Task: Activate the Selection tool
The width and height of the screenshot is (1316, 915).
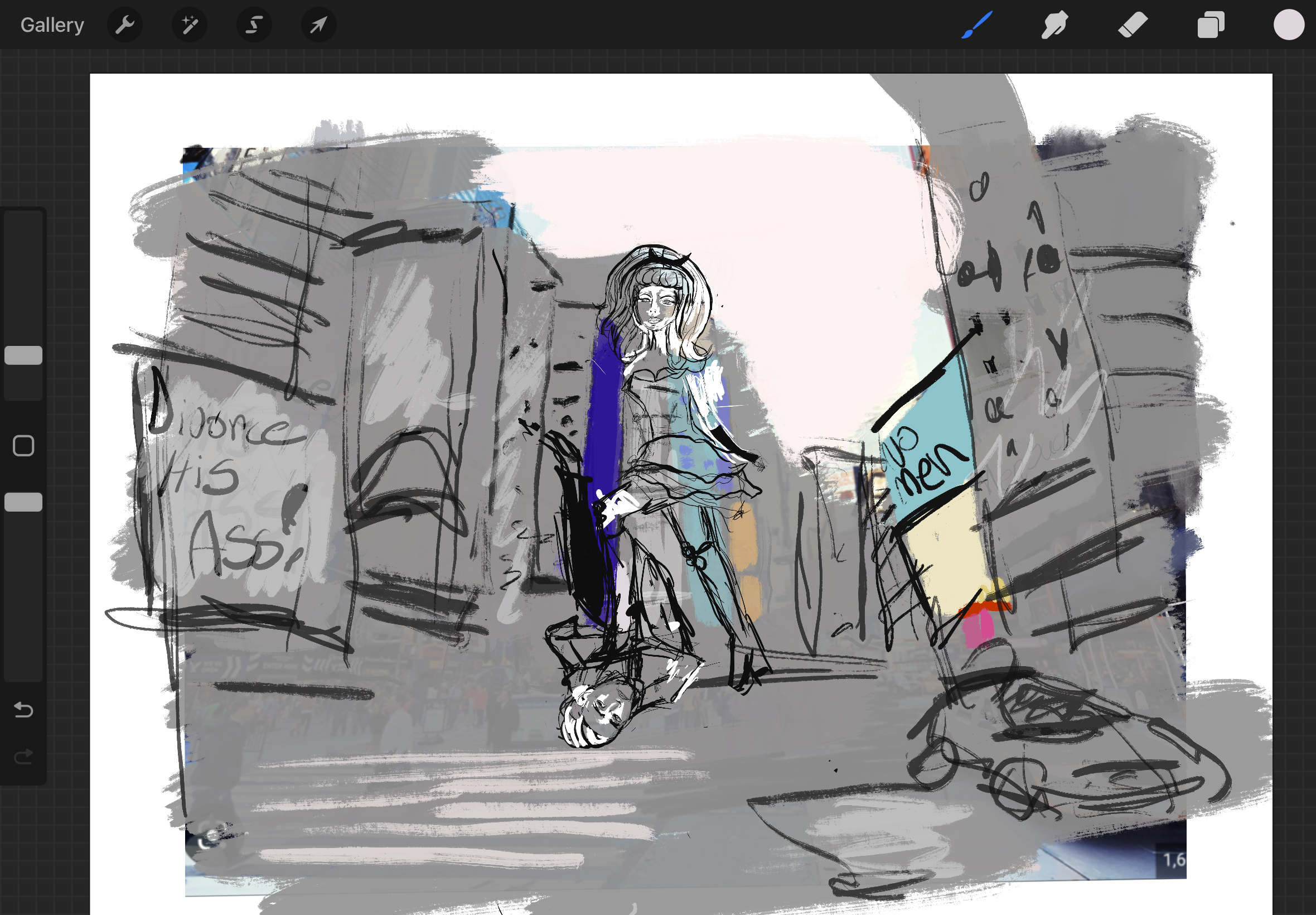Action: click(x=254, y=25)
